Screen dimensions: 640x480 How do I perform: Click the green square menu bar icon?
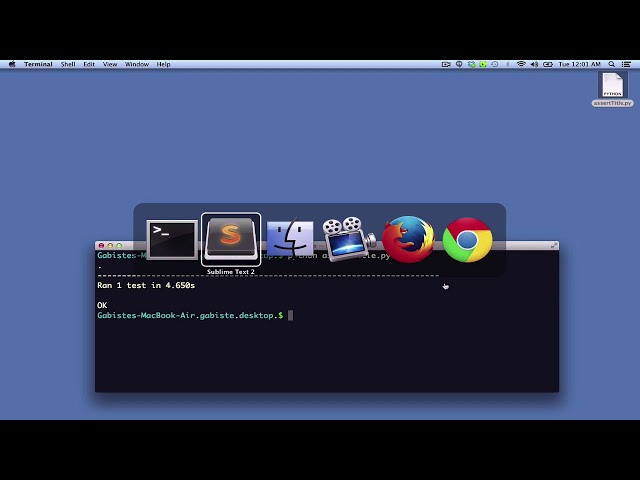pos(483,64)
